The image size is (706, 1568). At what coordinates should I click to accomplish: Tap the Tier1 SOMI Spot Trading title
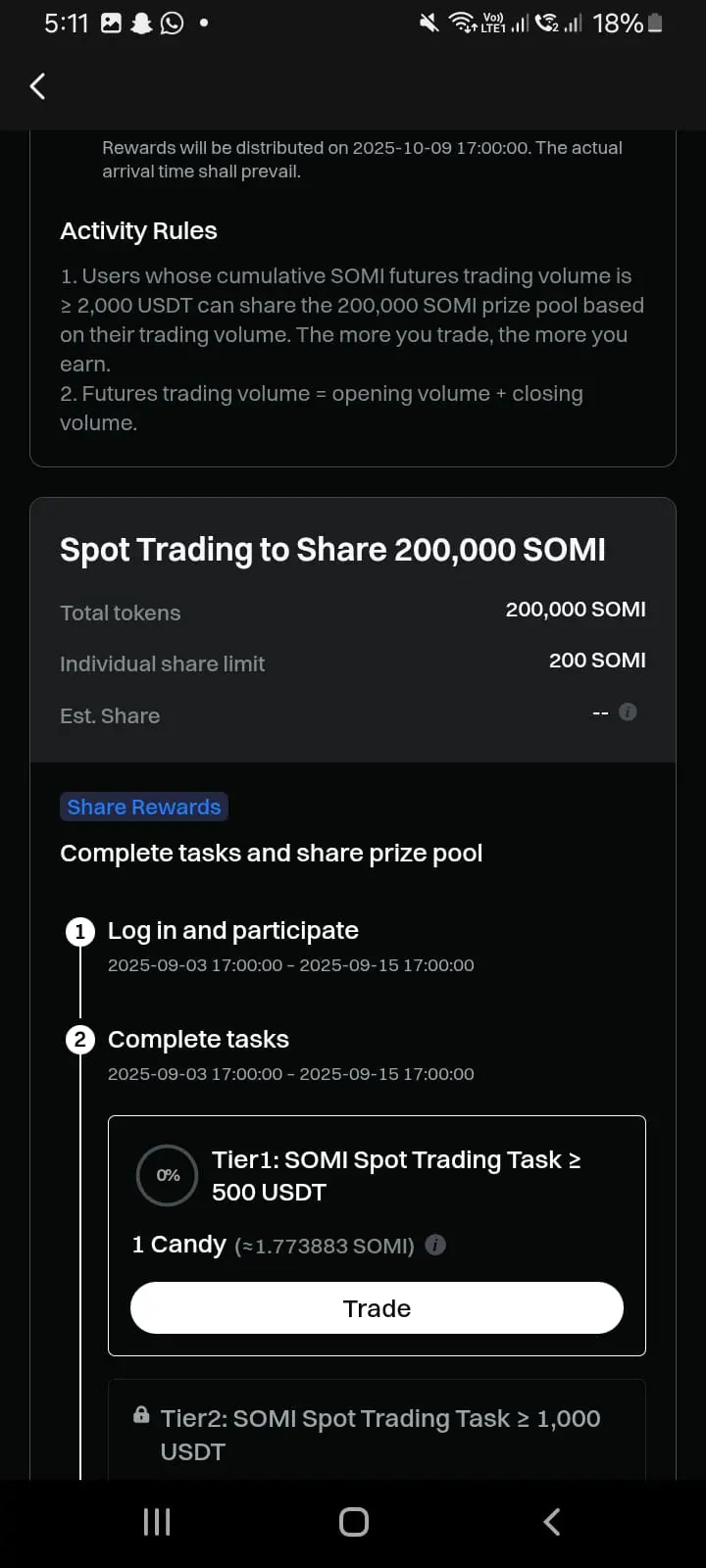coord(397,1175)
